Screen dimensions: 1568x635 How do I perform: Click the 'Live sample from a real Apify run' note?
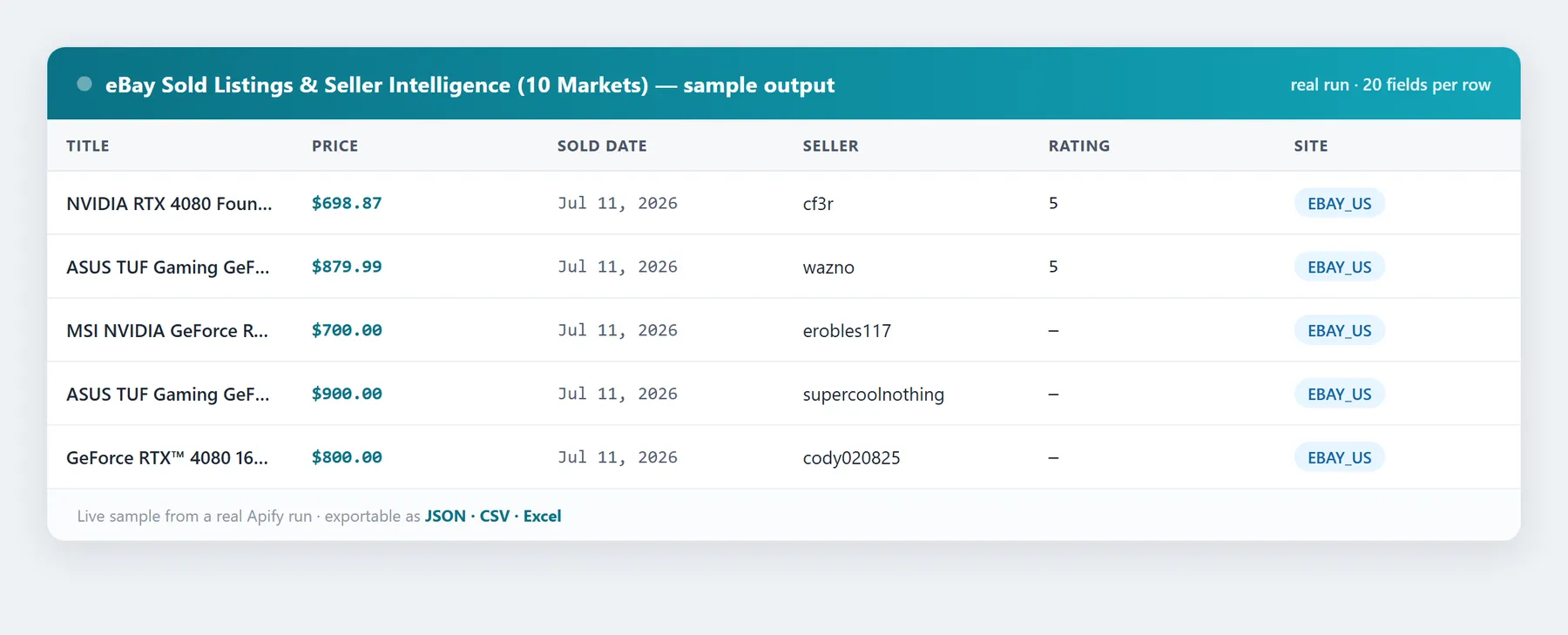point(194,516)
